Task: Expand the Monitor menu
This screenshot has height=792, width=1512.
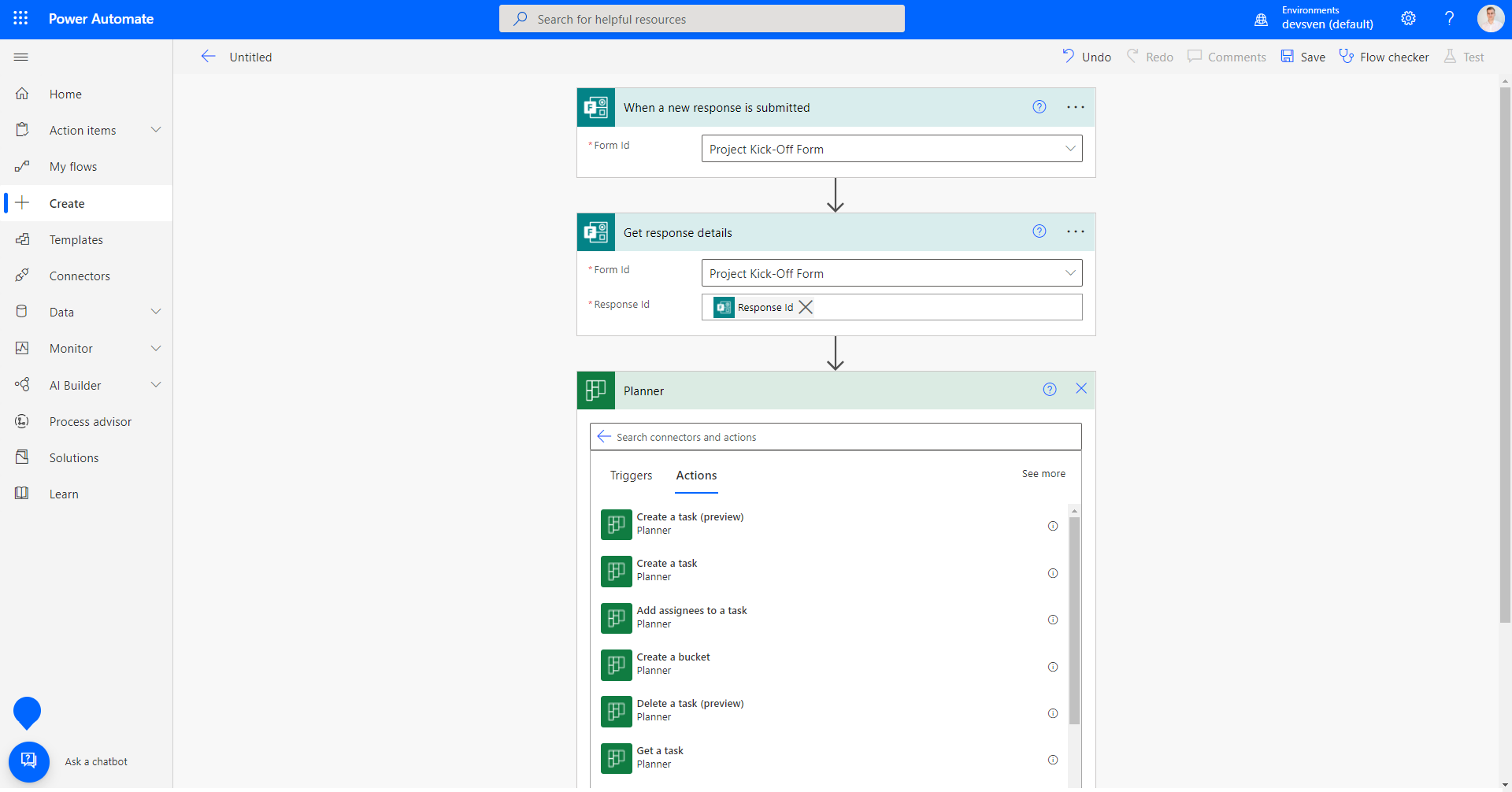Action: click(156, 348)
